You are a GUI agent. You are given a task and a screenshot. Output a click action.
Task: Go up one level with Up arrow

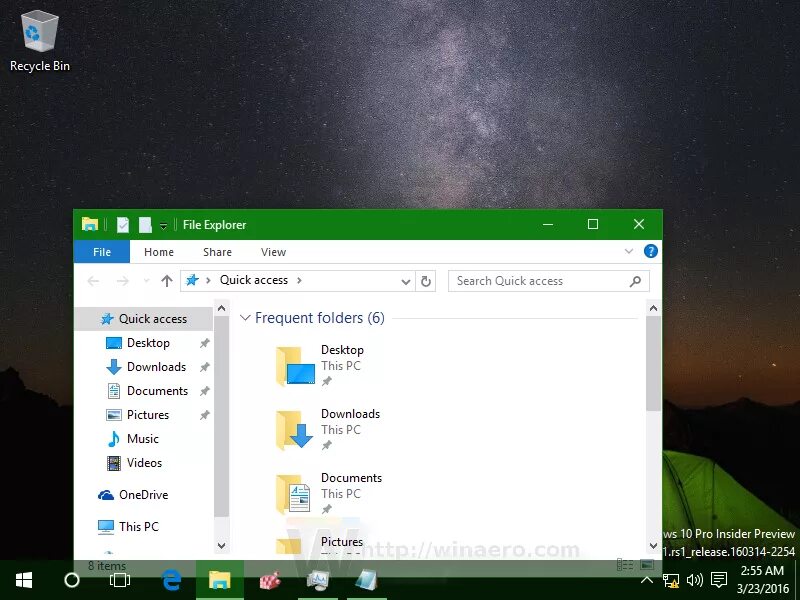(x=167, y=281)
